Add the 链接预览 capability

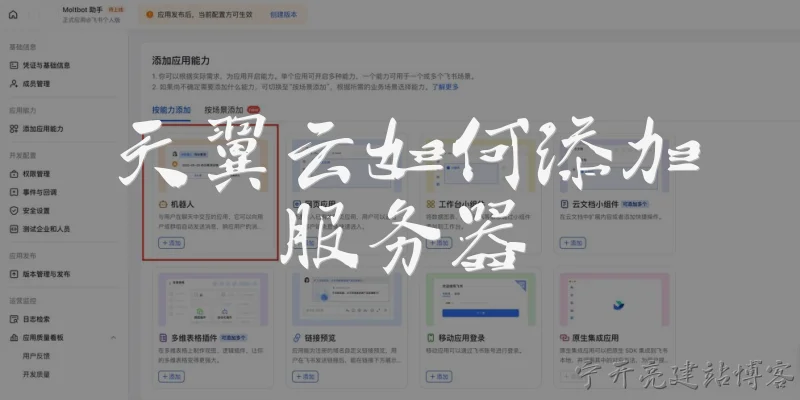pyautogui.click(x=305, y=377)
